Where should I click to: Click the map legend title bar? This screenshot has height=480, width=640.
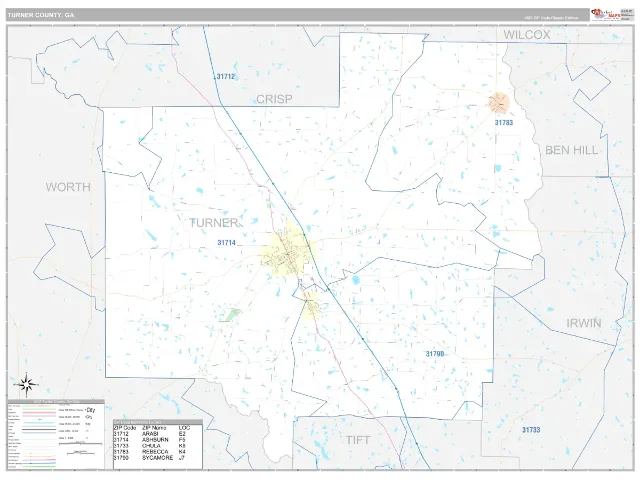56,402
